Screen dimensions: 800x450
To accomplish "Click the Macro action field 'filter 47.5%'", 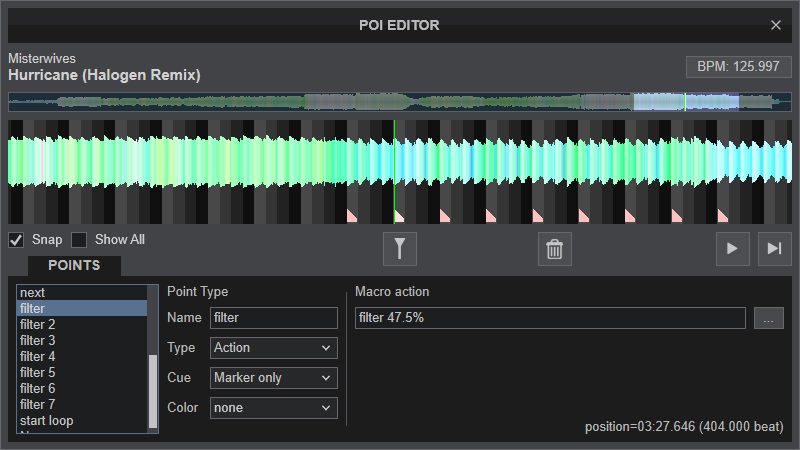I will pos(550,318).
